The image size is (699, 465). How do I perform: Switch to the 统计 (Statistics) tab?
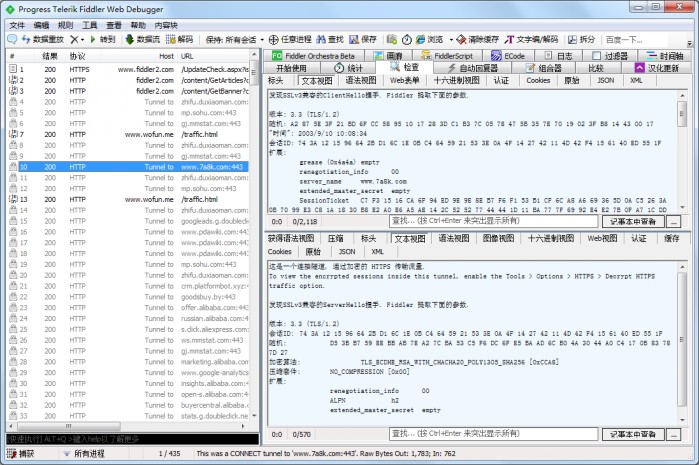point(349,68)
